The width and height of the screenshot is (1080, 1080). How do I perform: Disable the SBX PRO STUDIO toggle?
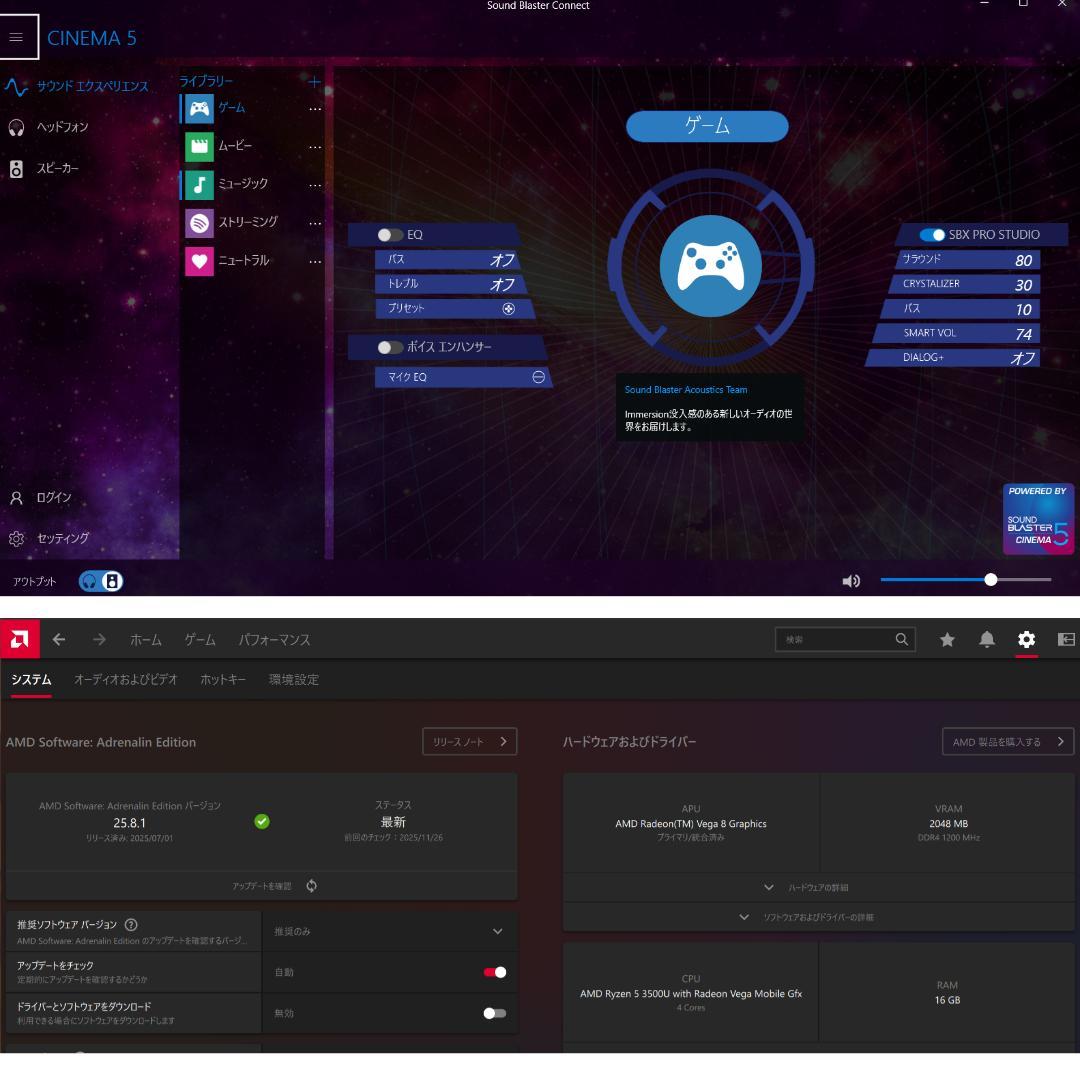pyautogui.click(x=932, y=235)
